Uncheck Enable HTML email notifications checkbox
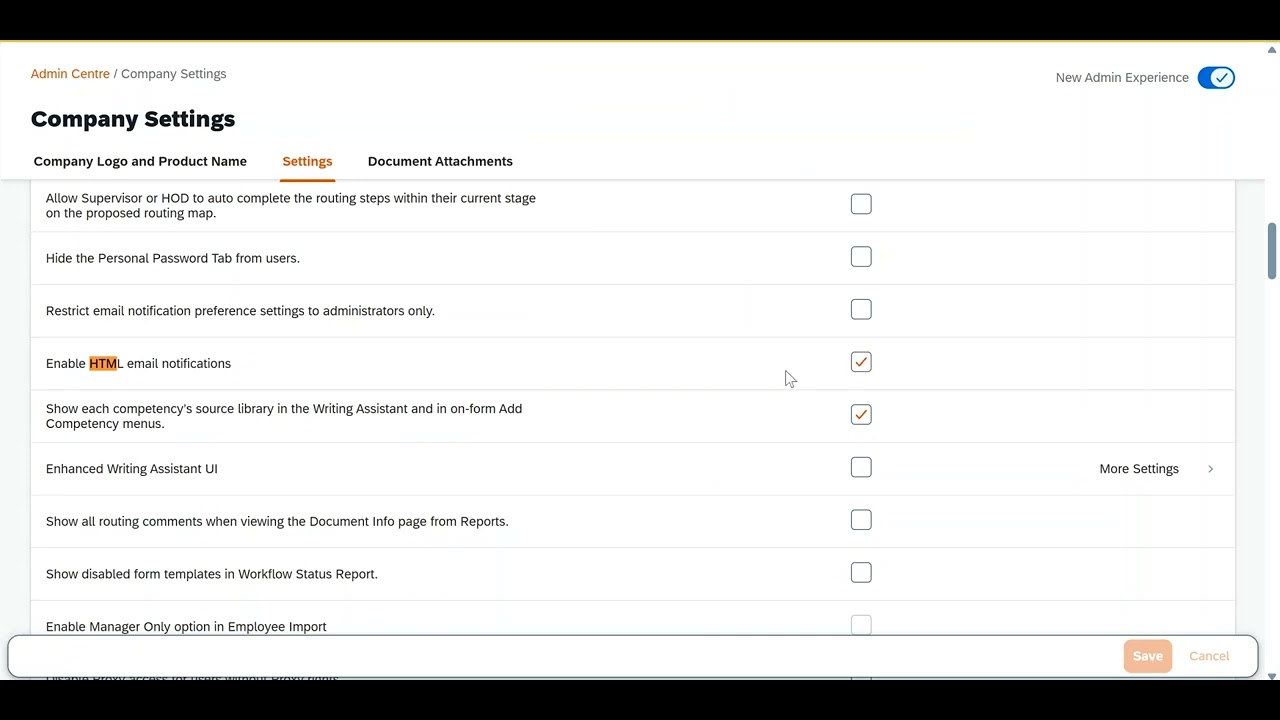The height and width of the screenshot is (720, 1280). pyautogui.click(x=861, y=362)
